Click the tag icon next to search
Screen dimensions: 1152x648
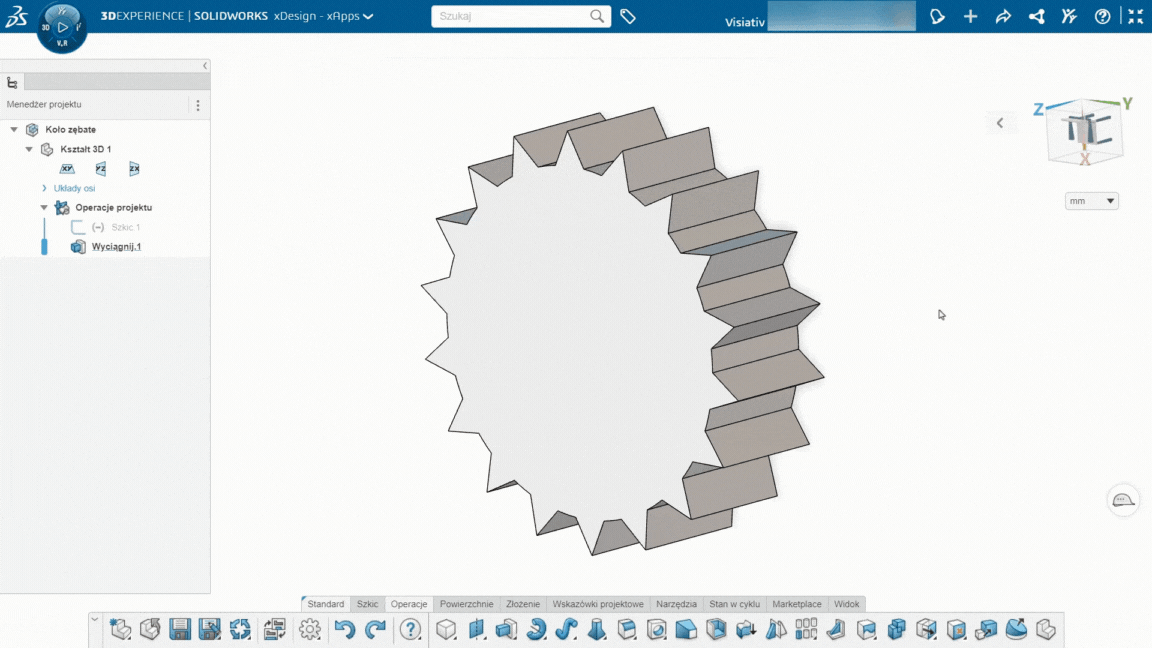click(627, 16)
